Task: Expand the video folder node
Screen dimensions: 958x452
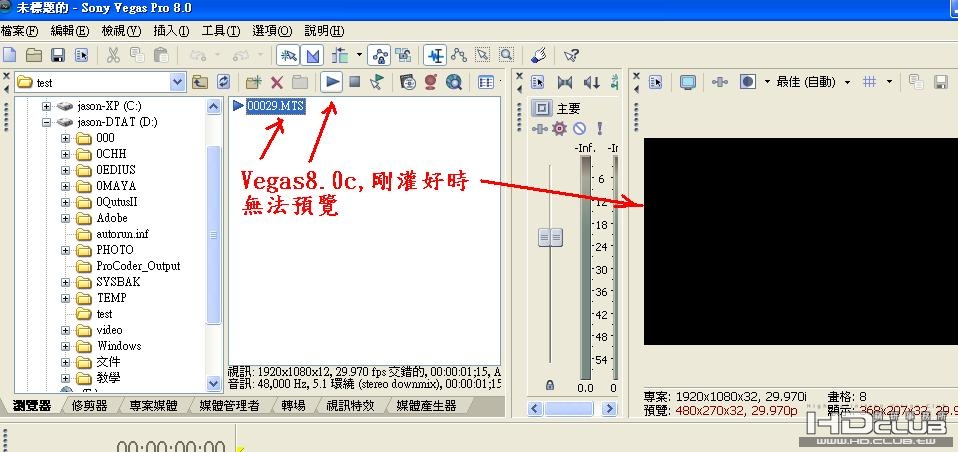Action: pos(65,330)
